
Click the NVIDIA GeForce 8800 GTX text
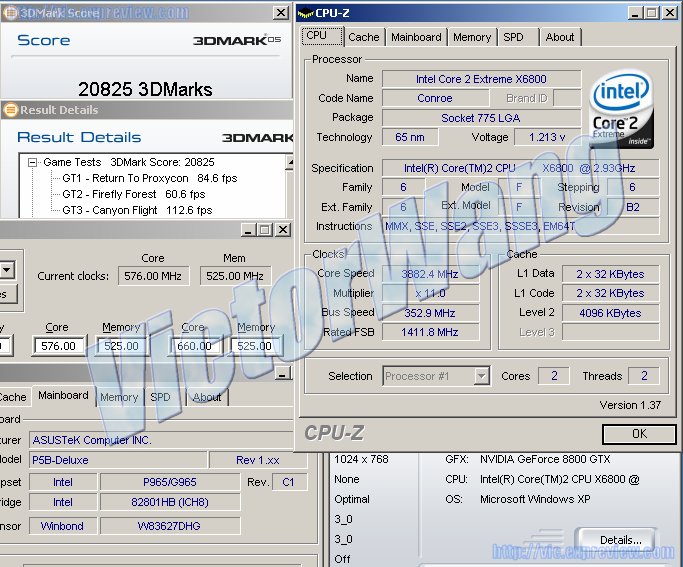click(x=545, y=459)
